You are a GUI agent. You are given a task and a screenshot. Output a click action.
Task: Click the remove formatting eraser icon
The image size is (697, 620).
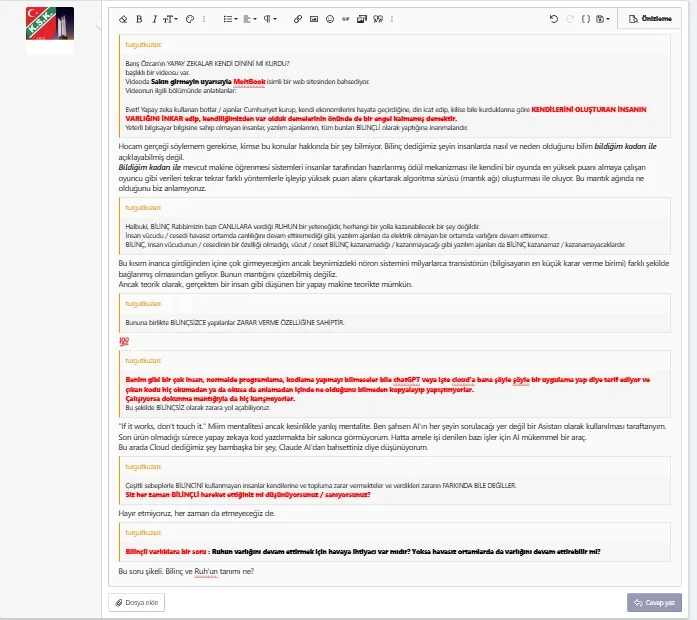click(123, 19)
